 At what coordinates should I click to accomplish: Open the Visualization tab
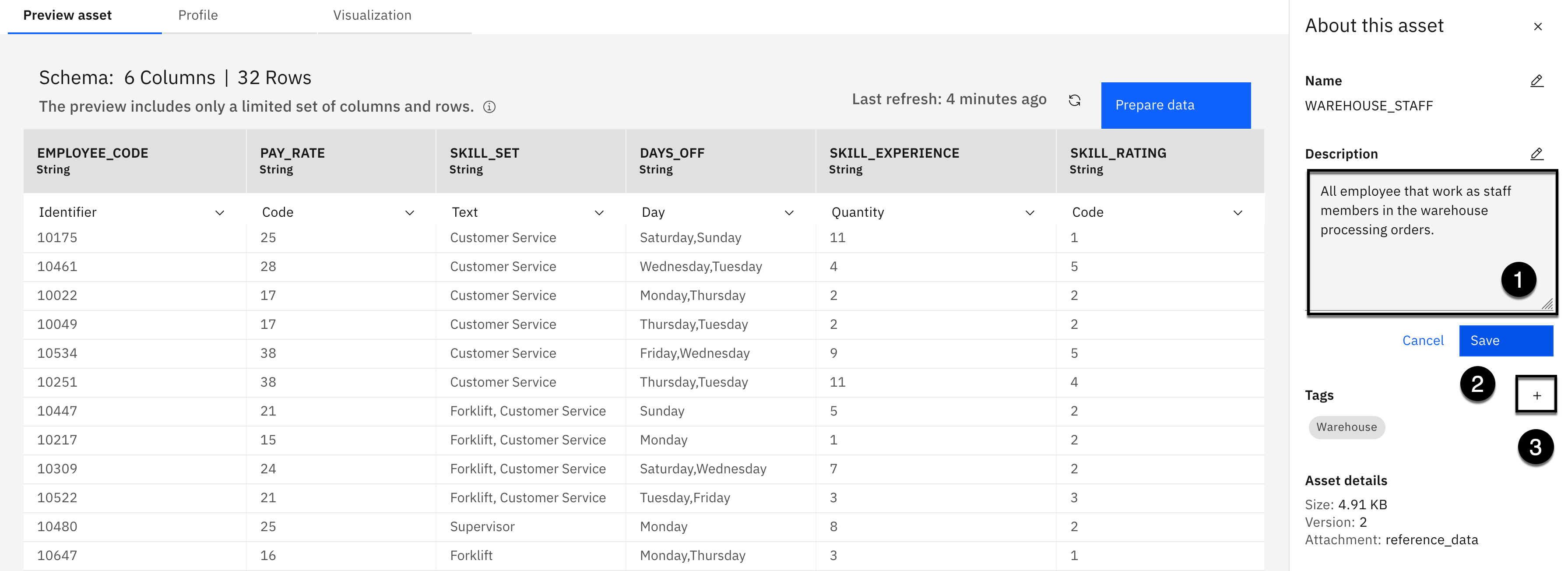click(372, 15)
